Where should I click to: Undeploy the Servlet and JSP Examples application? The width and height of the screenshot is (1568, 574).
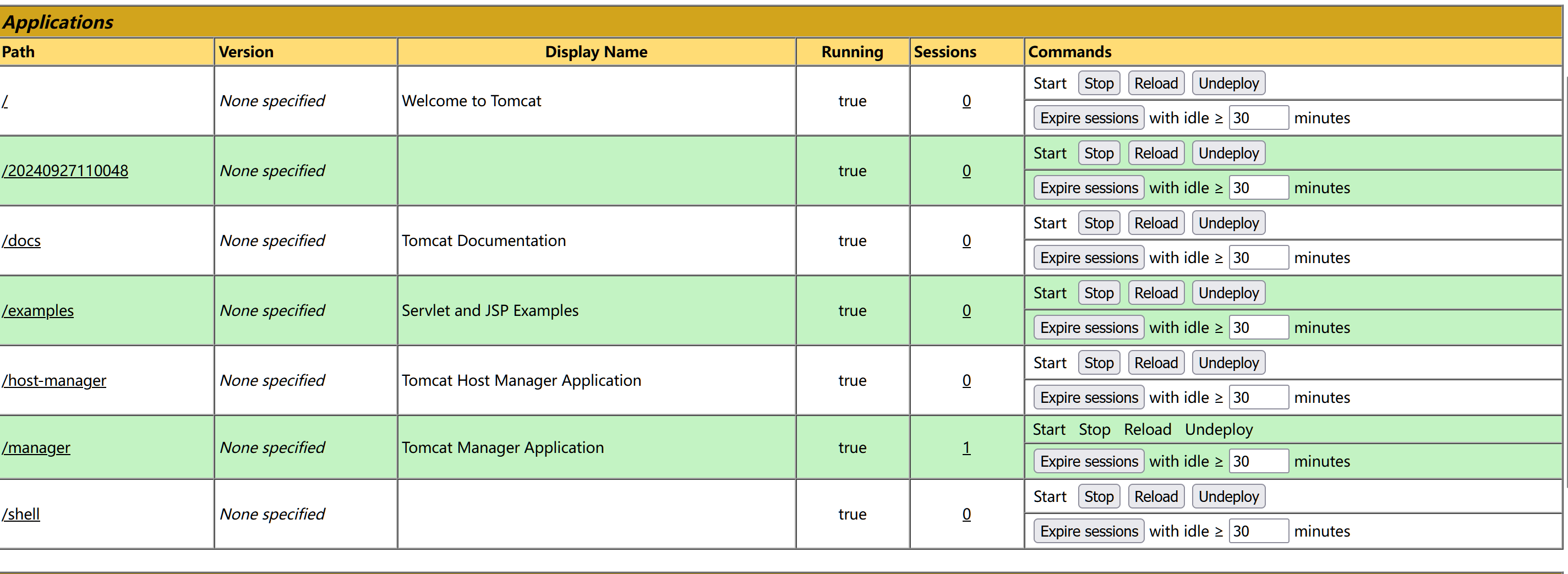point(1228,293)
